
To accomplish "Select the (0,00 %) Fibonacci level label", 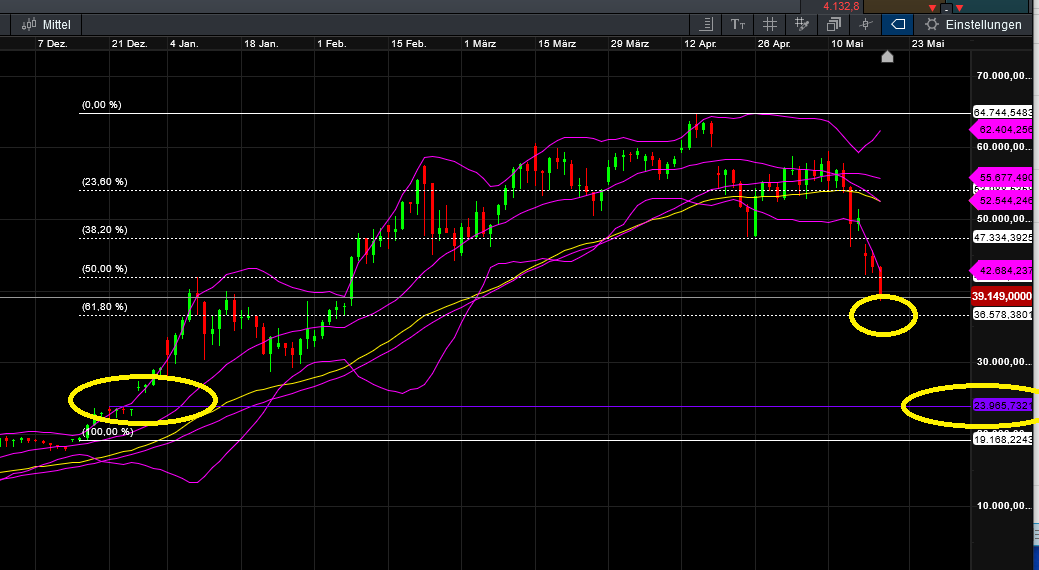I will [x=101, y=105].
